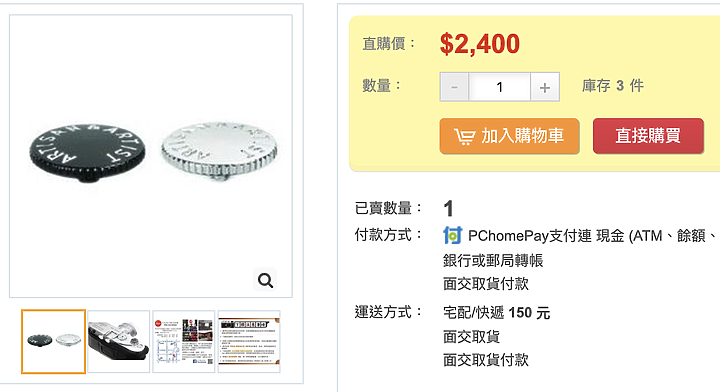Click the $2,400 price text
The image size is (720, 392).
[480, 44]
